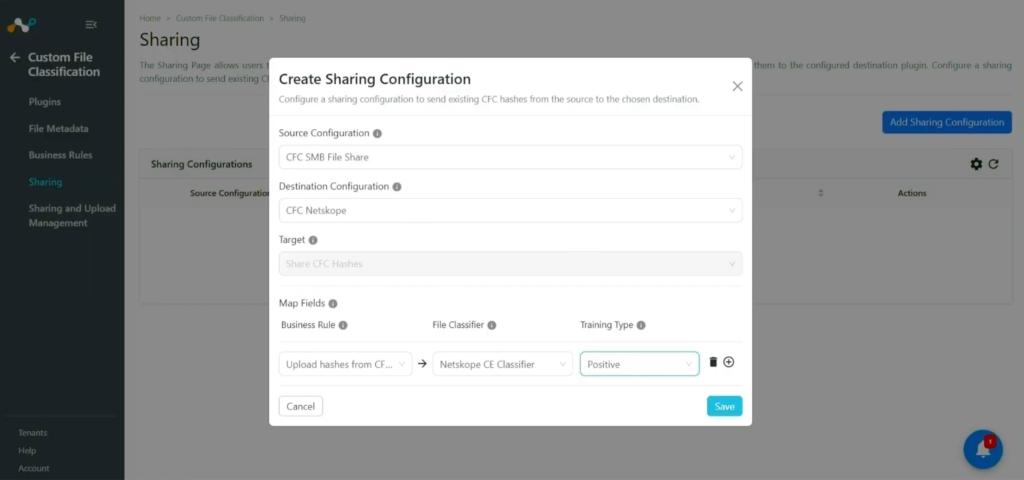
Task: Click the Actions column header
Action: tap(912, 193)
